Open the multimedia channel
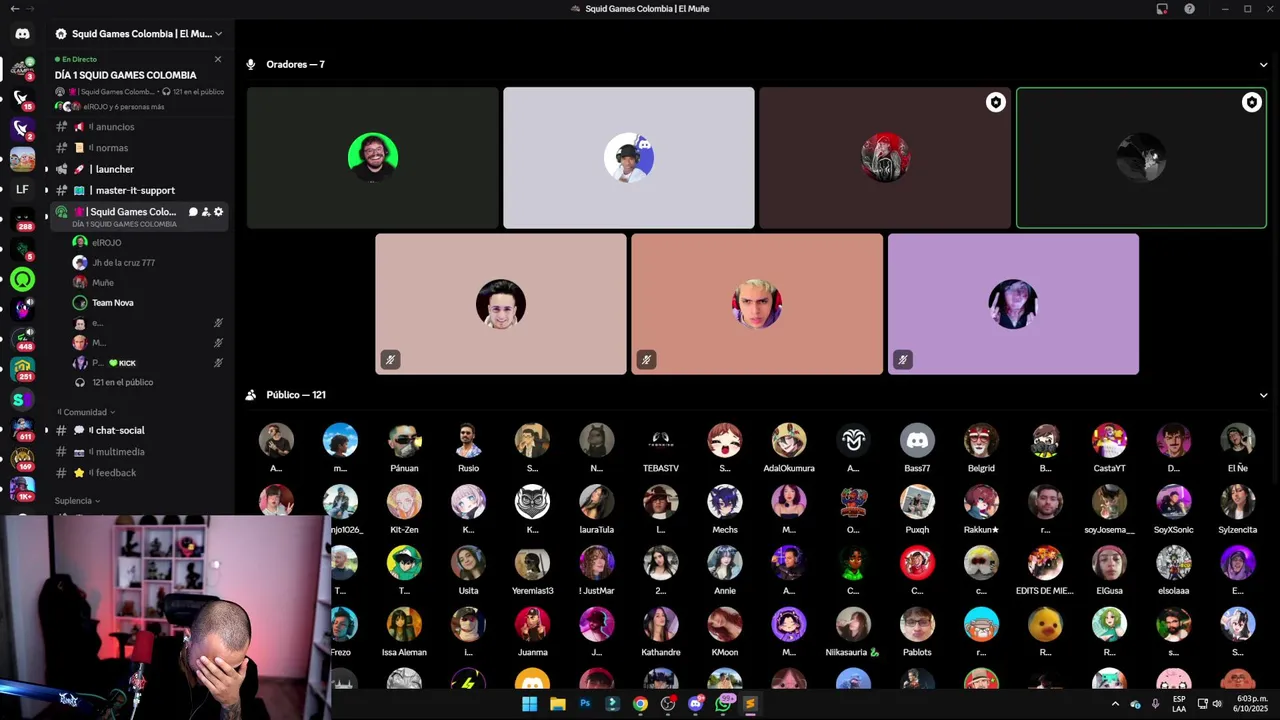 [140, 452]
